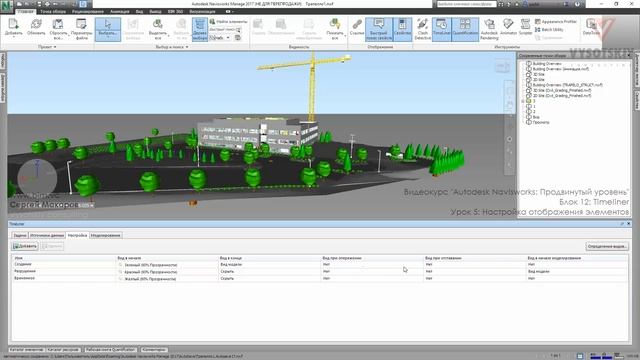Image resolution: width=640 pixels, height=360 pixels.
Task: Click the Обновить (Refresh) ribbon icon
Action: pos(36,28)
